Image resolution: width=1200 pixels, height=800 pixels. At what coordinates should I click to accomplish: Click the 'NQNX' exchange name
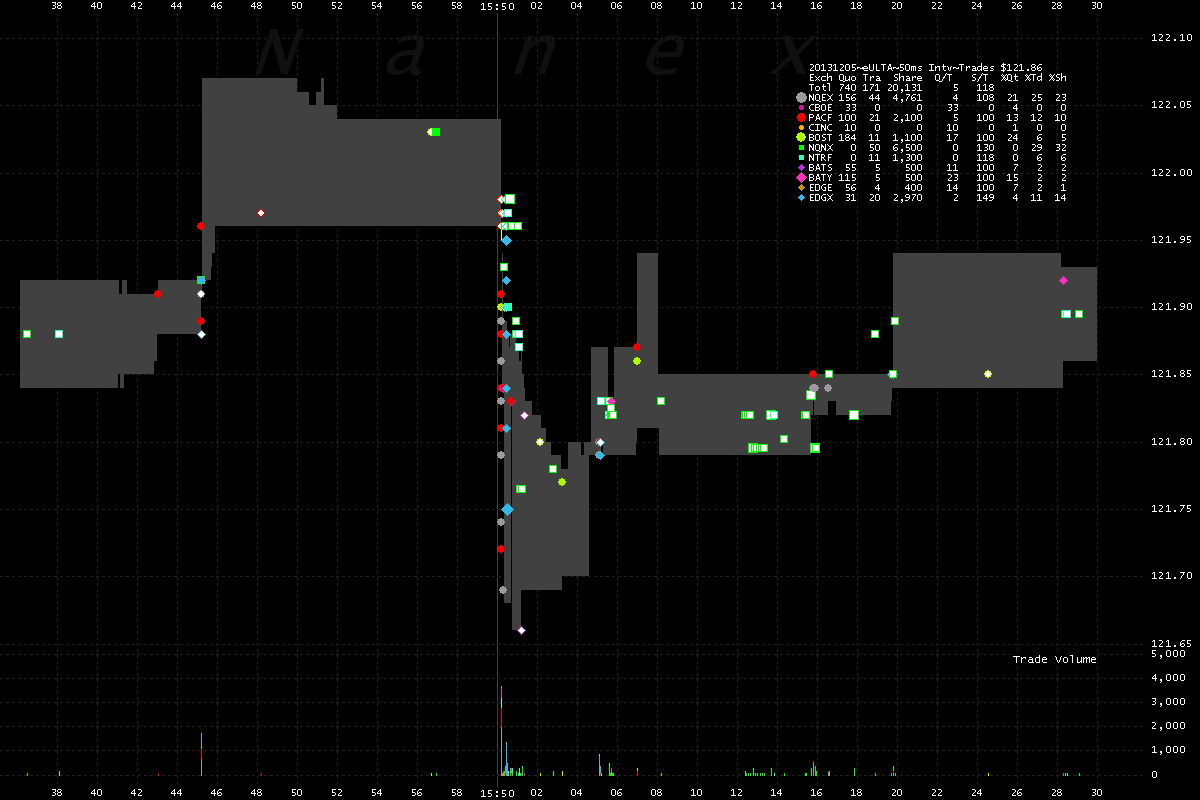820,148
